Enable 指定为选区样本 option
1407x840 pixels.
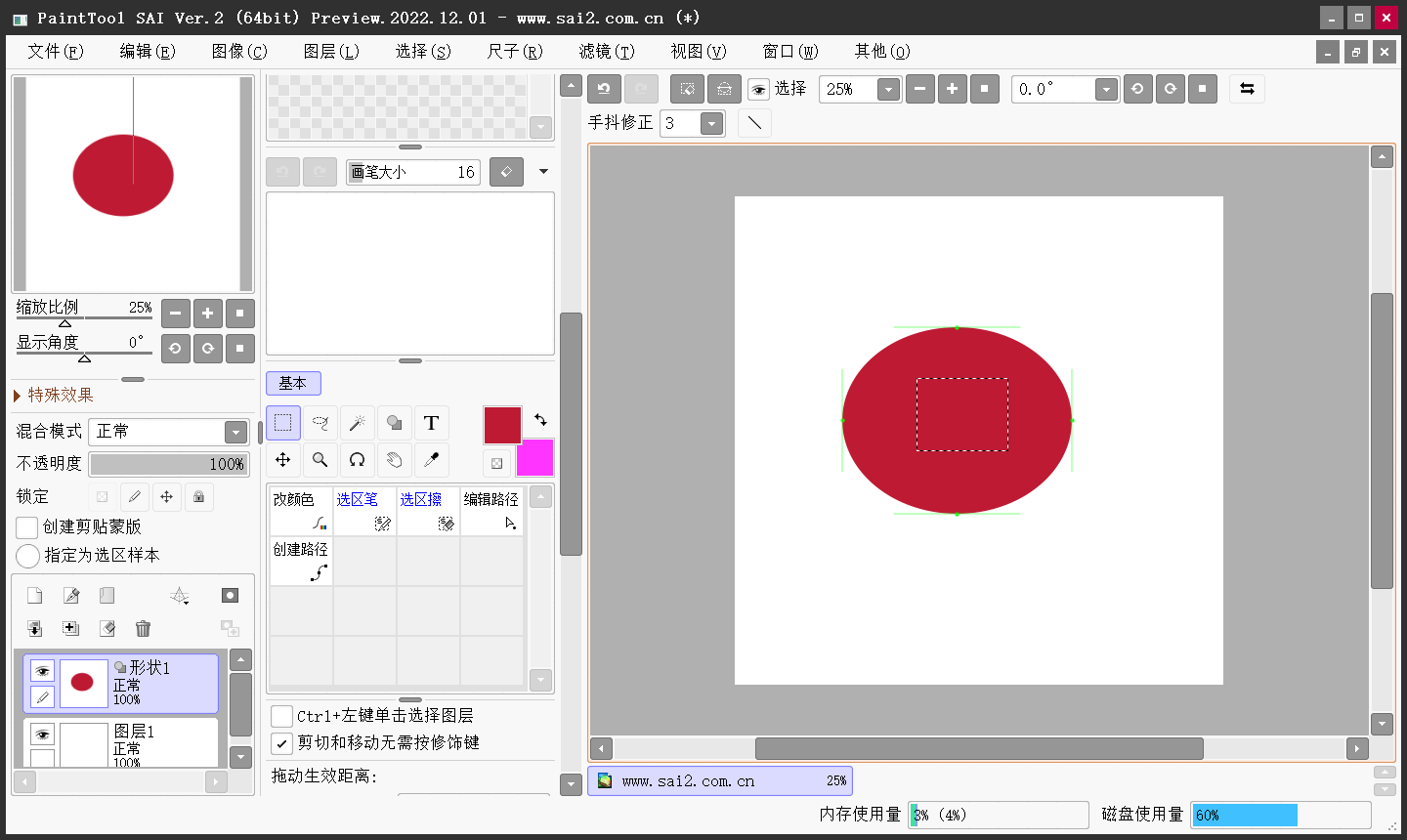coord(27,556)
